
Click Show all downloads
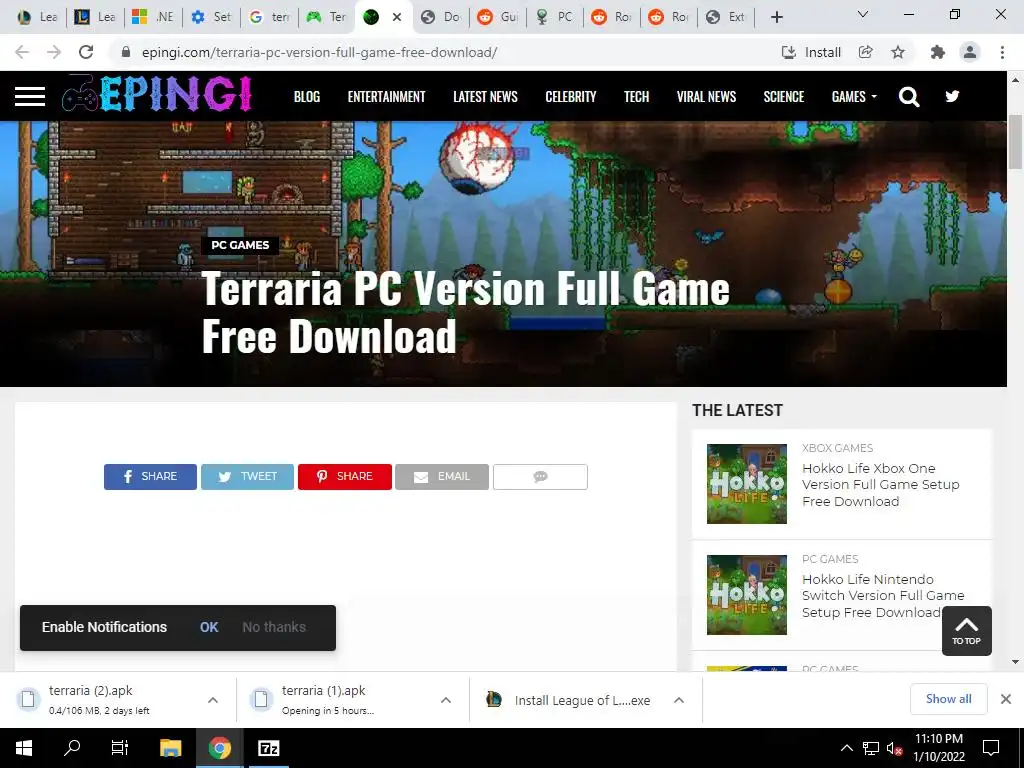point(948,699)
